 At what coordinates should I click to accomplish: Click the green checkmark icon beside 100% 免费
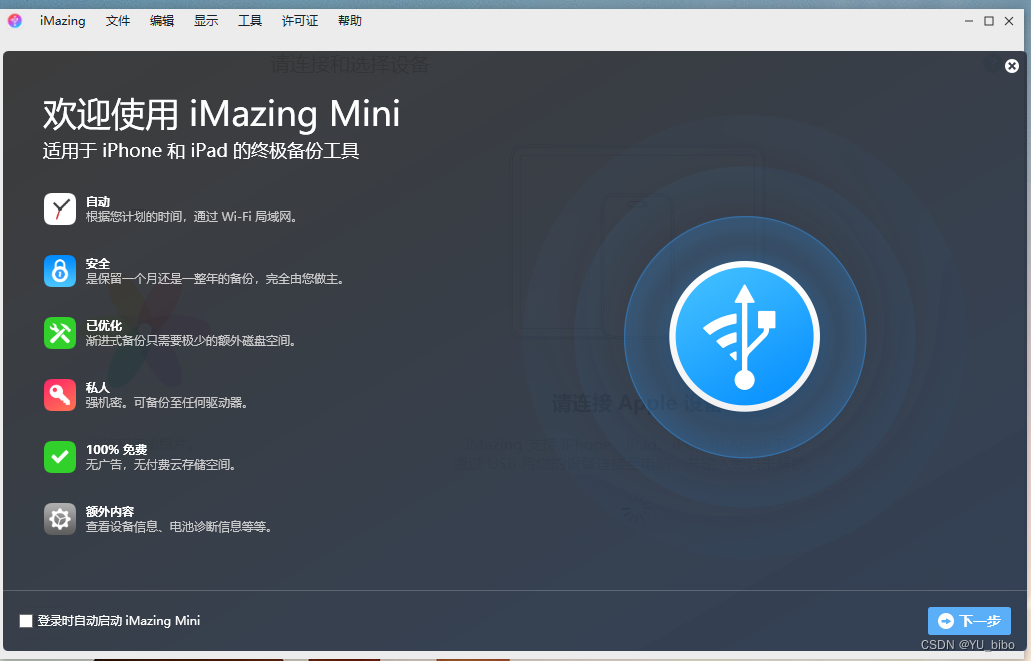60,457
